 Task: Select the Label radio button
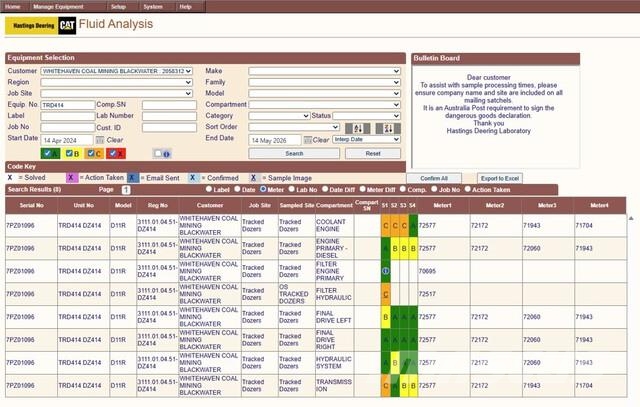209,189
